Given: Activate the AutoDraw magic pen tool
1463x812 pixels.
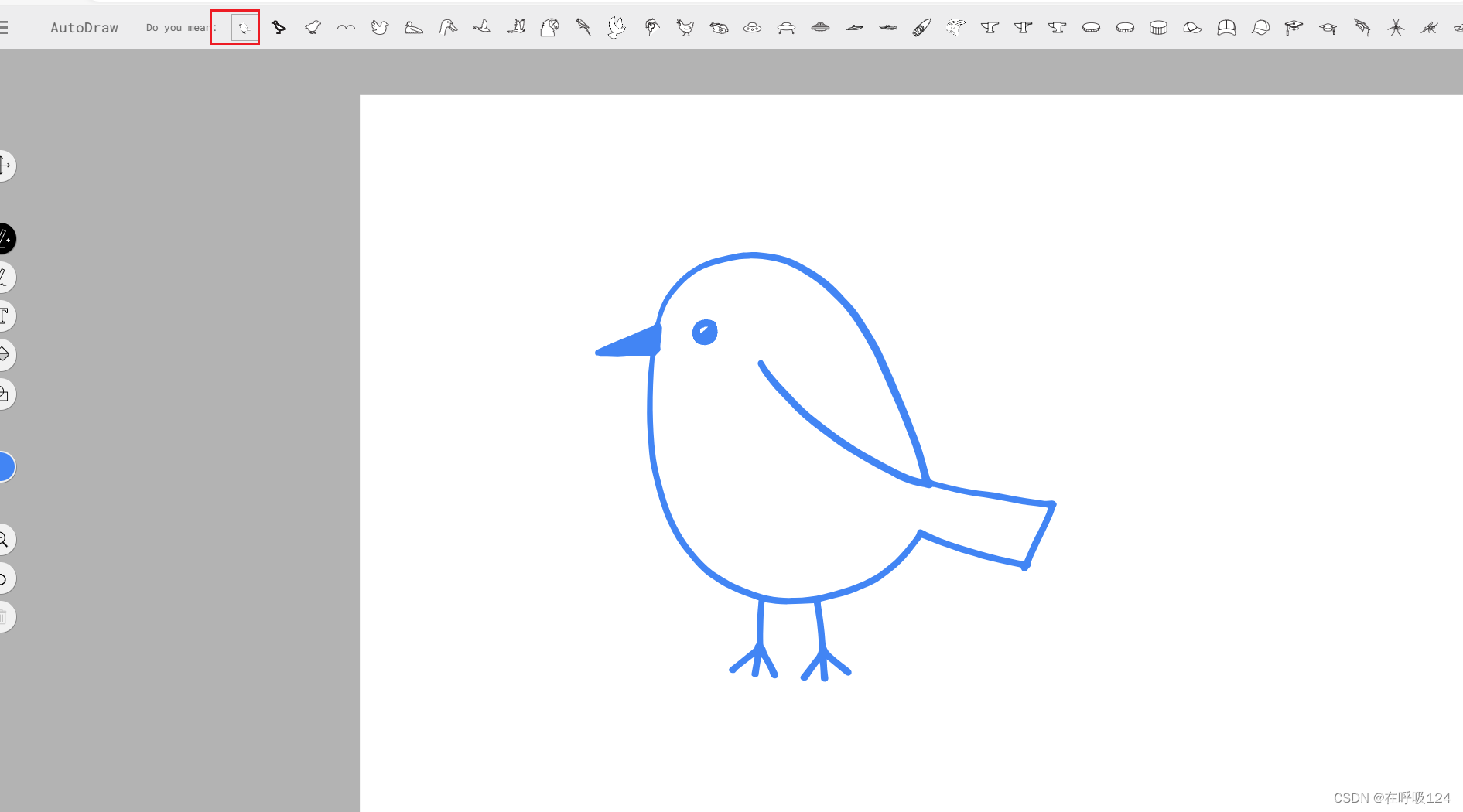Looking at the screenshot, I should [x=5, y=238].
